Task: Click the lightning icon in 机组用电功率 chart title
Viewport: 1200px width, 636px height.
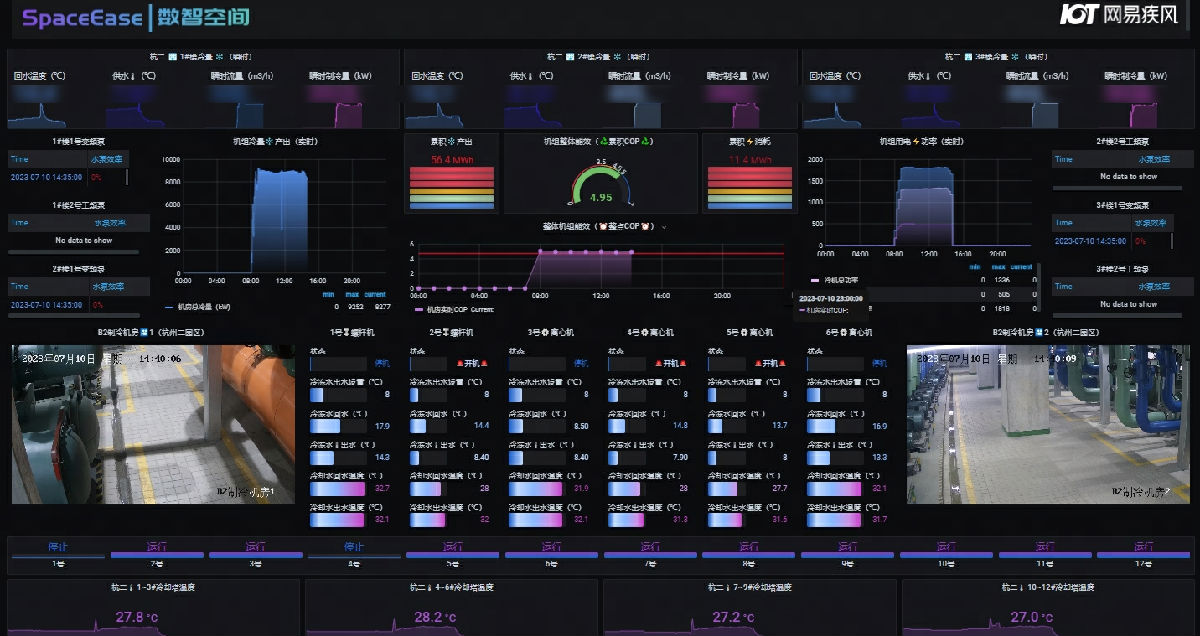Action: tap(915, 142)
